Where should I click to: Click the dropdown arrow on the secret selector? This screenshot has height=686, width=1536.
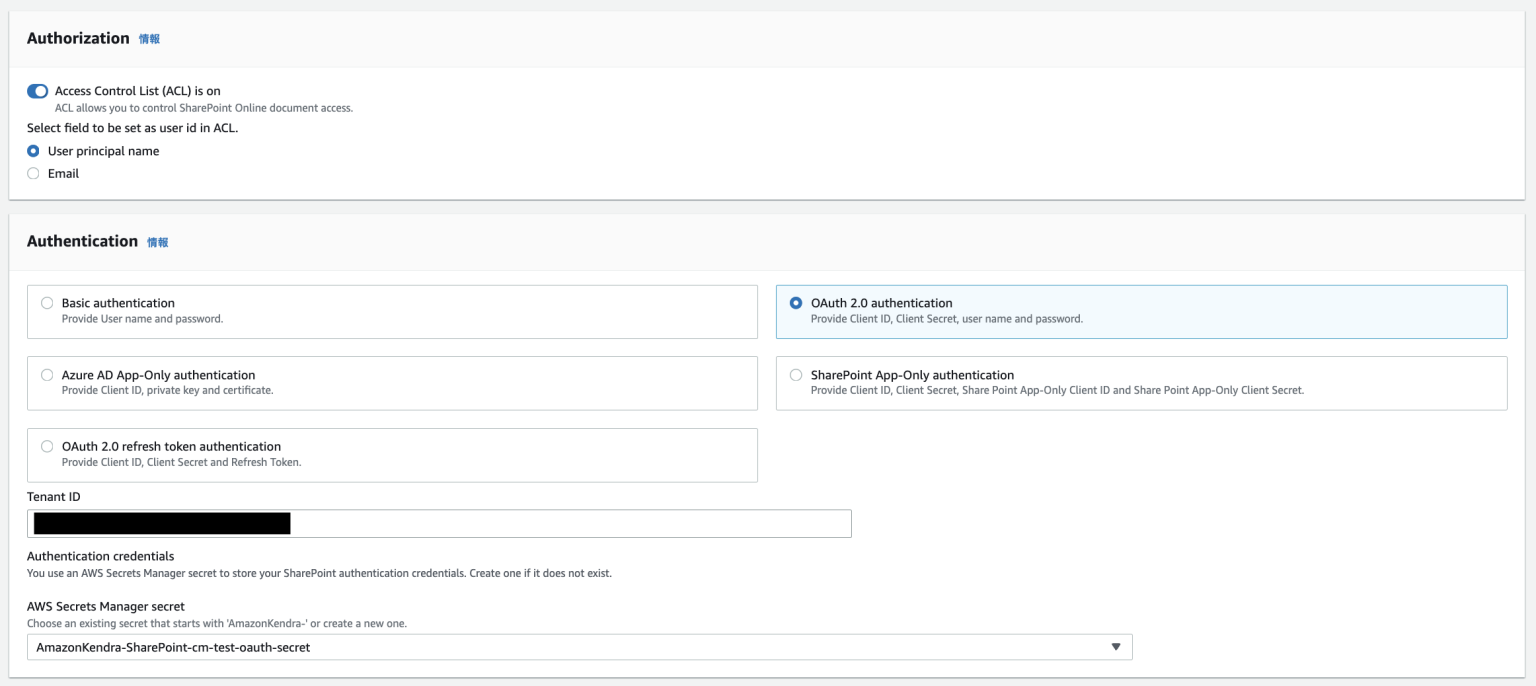coord(1116,646)
